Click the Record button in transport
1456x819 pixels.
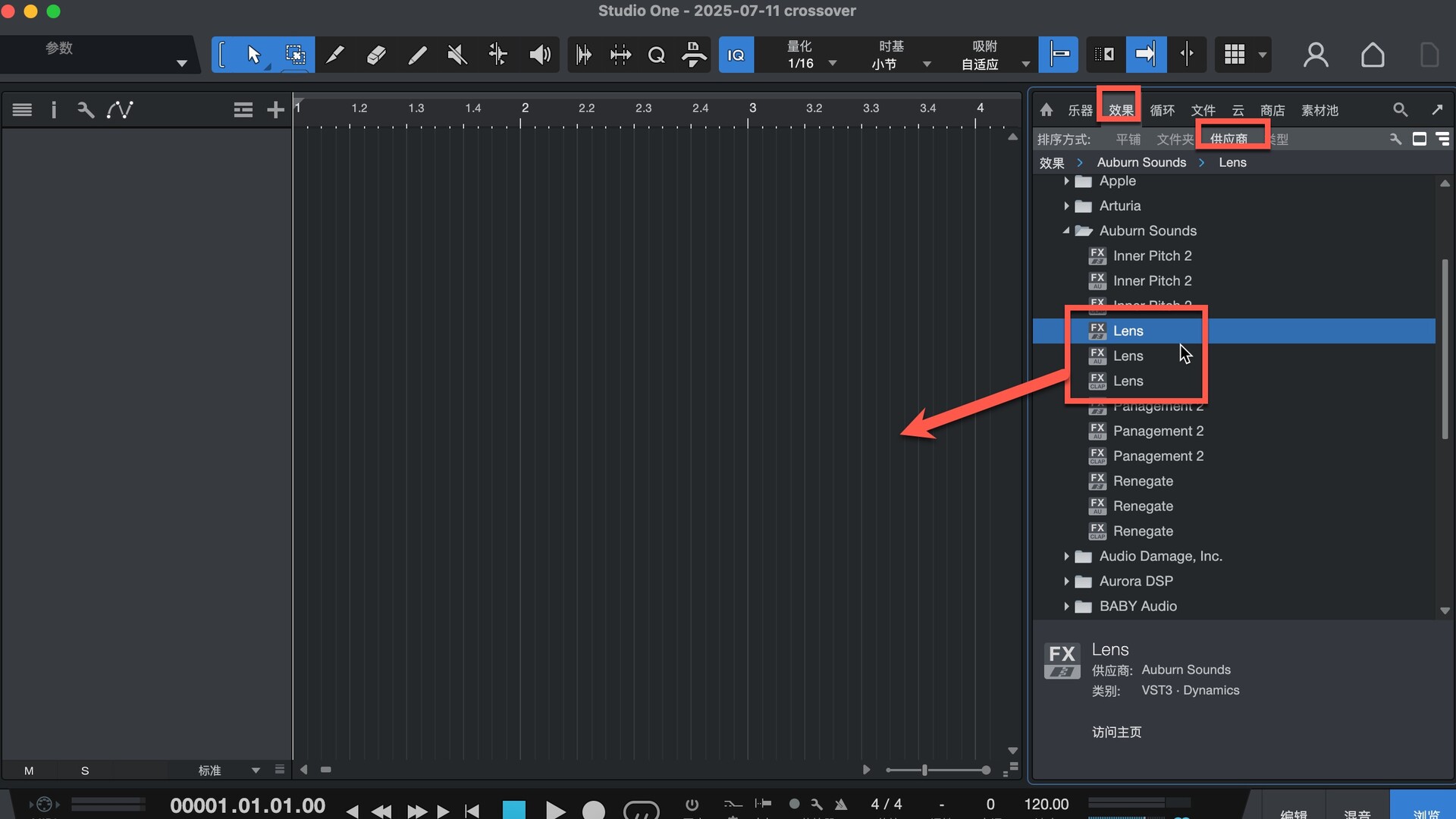pos(593,809)
